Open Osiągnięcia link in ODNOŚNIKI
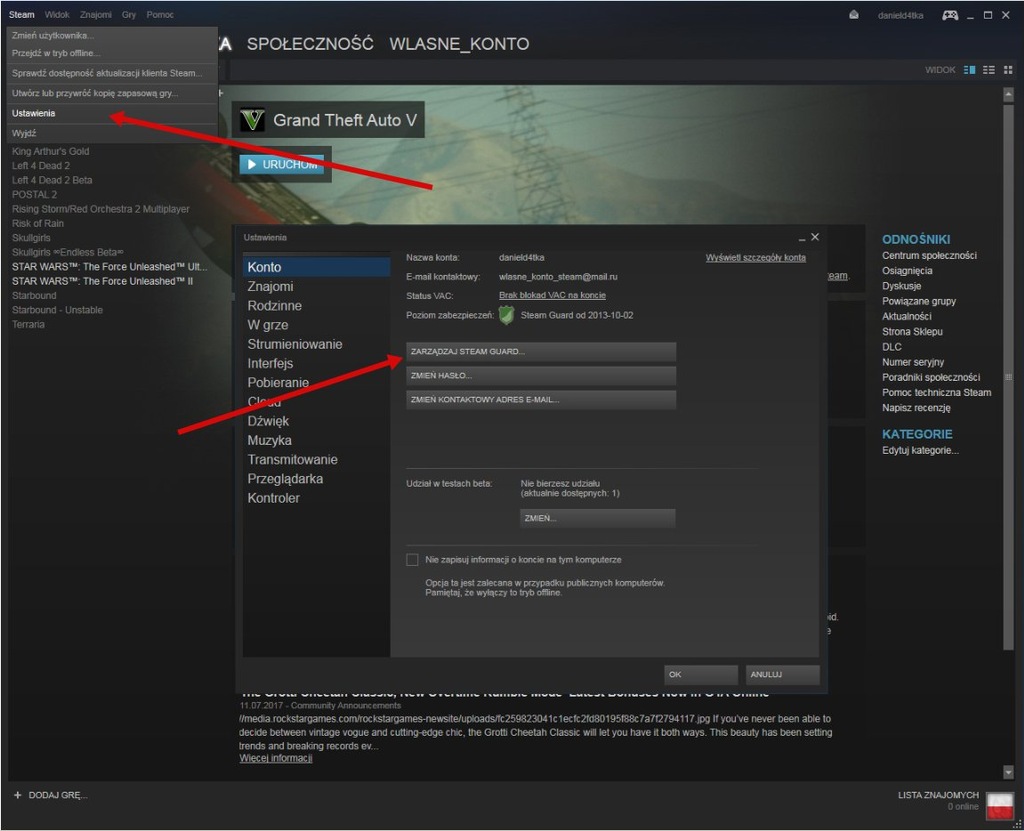The image size is (1024, 831). pyautogui.click(x=907, y=270)
